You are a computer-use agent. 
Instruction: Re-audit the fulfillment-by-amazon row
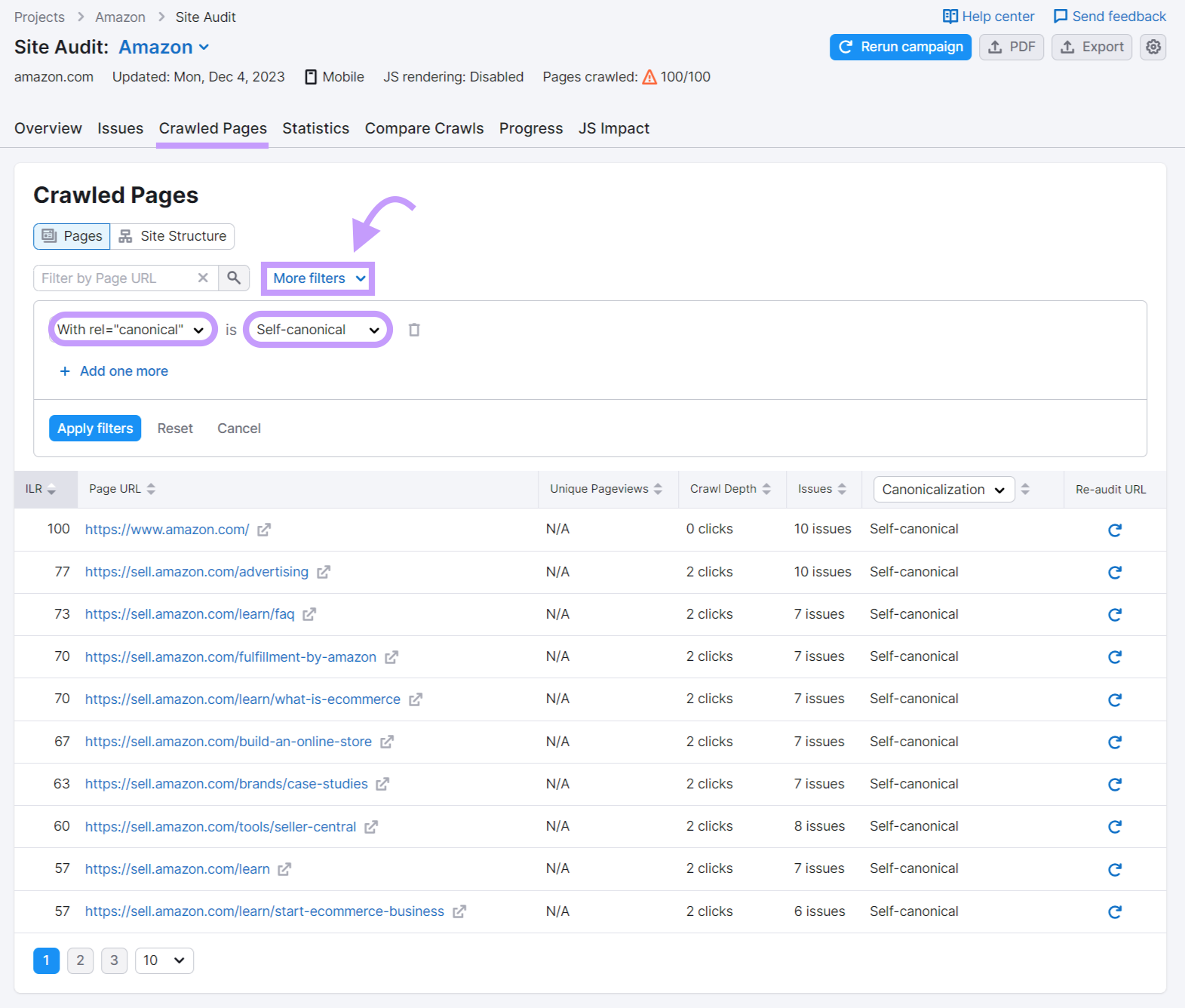[1114, 657]
